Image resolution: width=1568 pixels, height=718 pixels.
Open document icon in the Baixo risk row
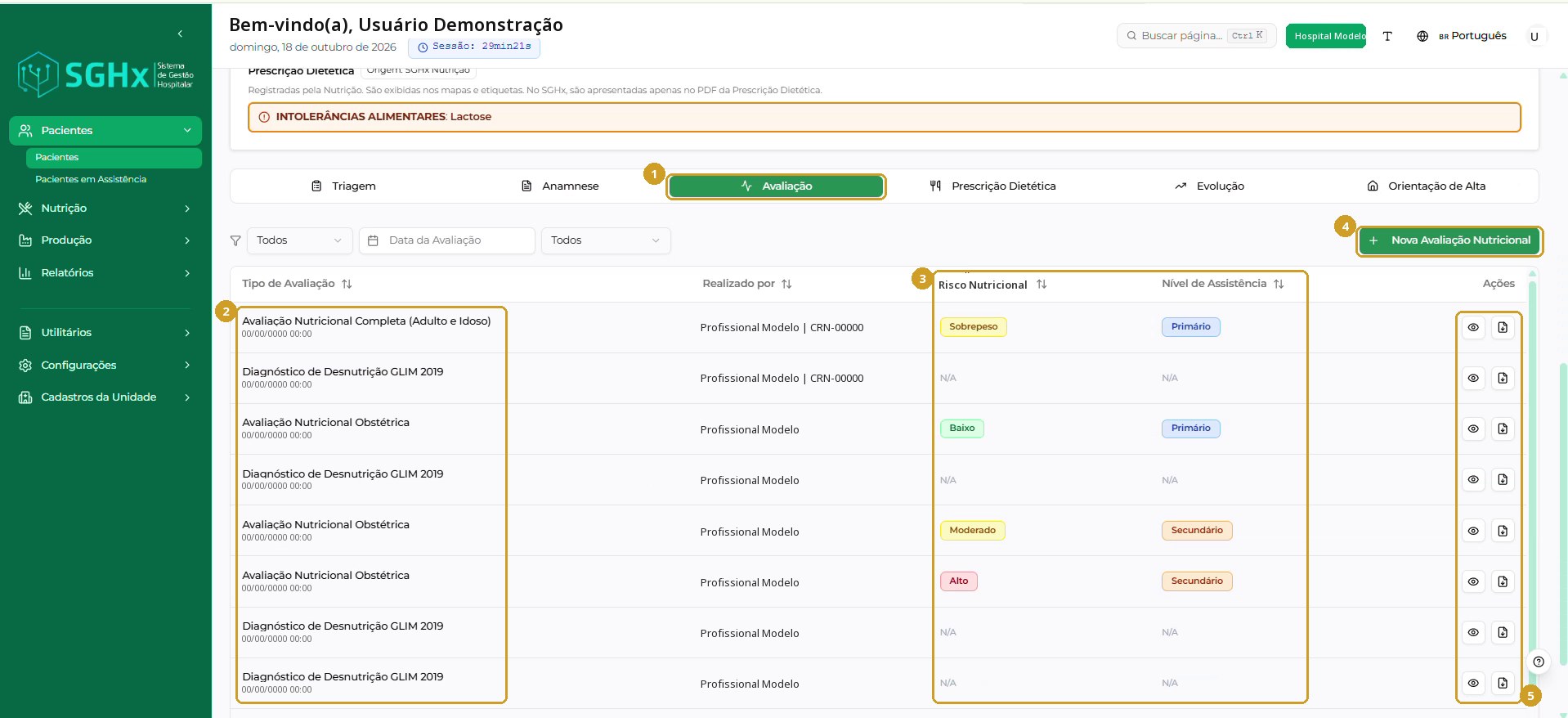[1503, 429]
